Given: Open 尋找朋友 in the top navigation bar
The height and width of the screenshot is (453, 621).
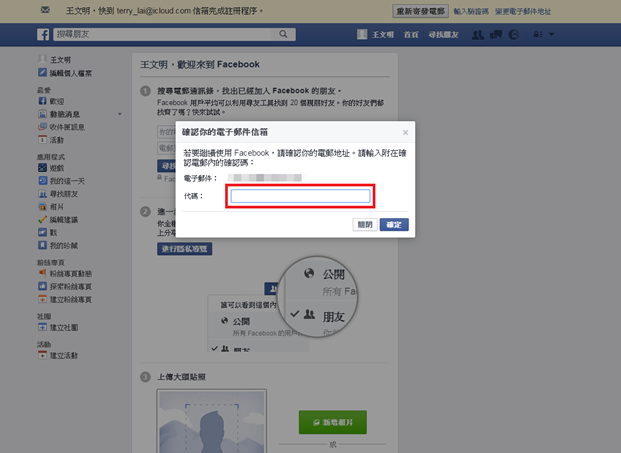Looking at the screenshot, I should coord(443,35).
